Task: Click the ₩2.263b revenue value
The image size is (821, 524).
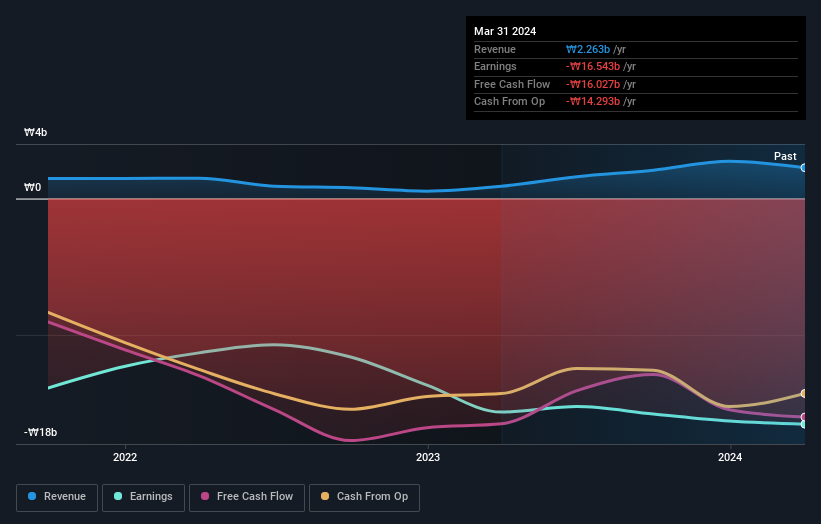Action: 587,49
